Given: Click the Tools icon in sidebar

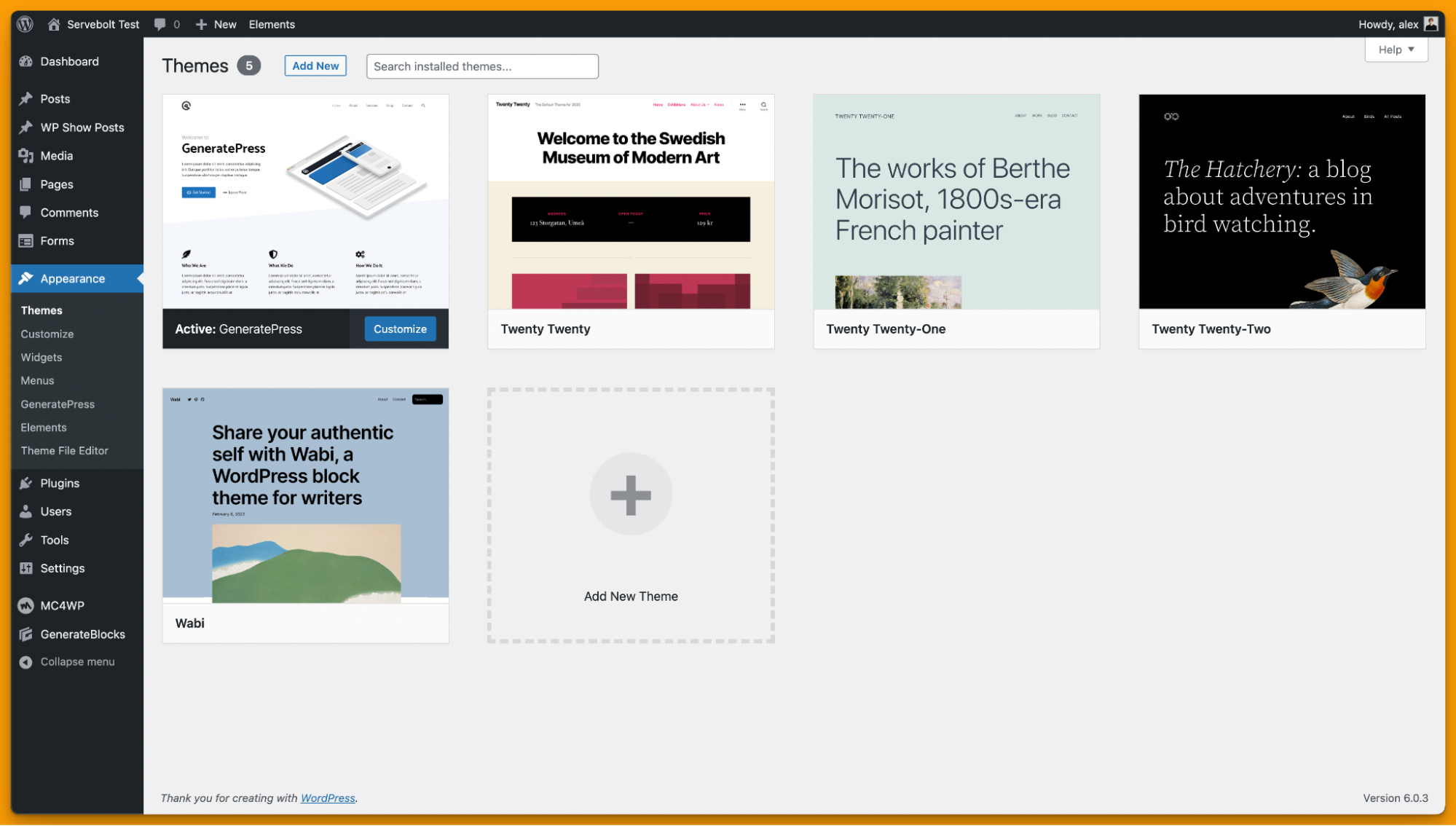Looking at the screenshot, I should tap(28, 540).
